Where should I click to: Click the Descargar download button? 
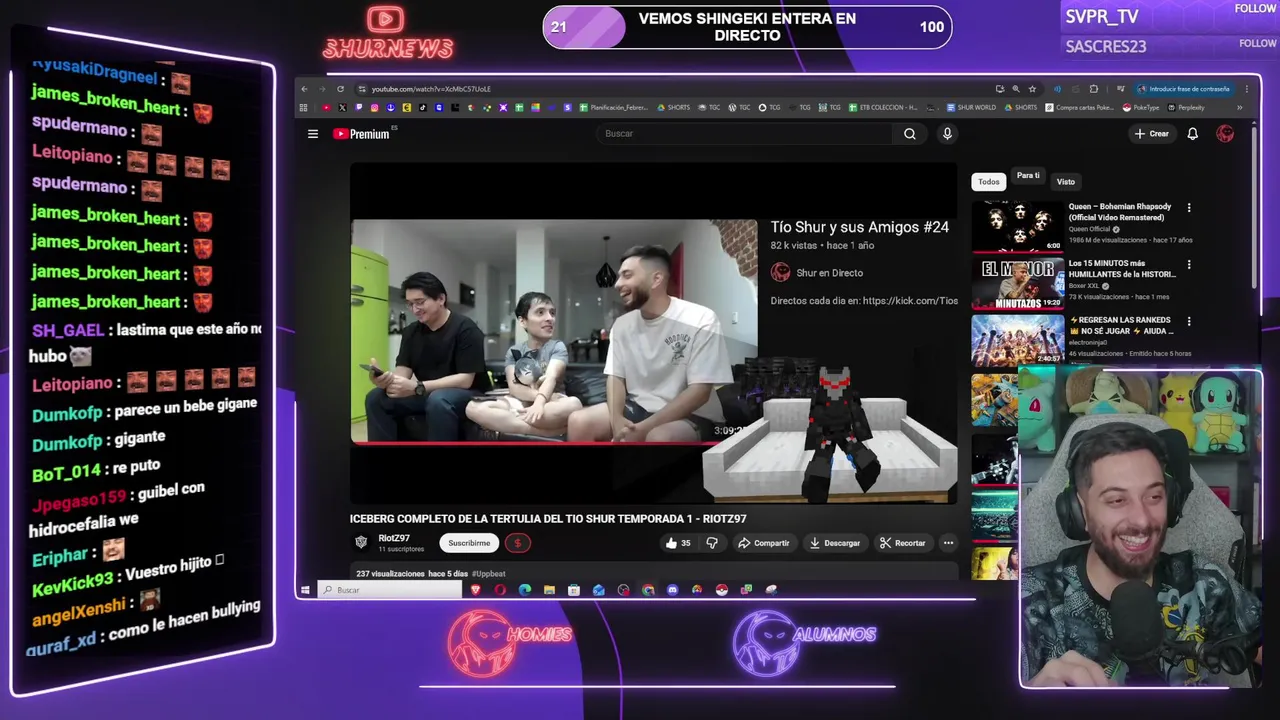pyautogui.click(x=834, y=543)
